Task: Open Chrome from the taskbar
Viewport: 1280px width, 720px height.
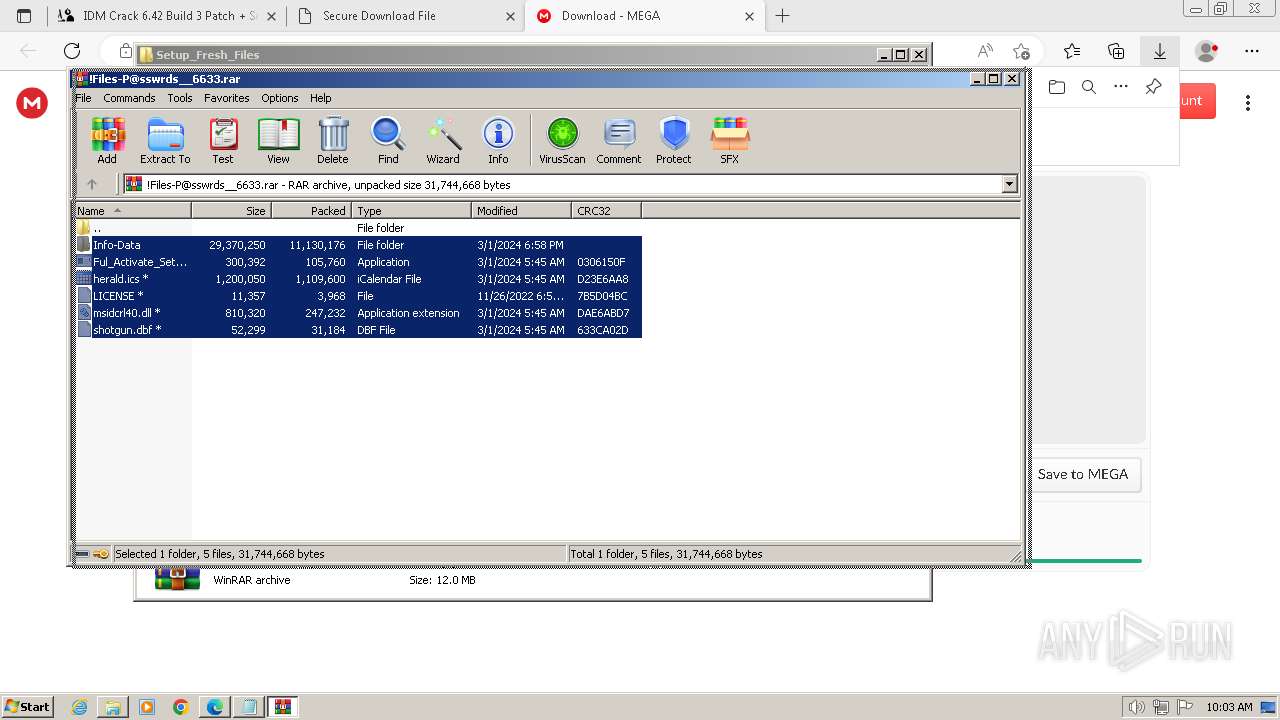Action: click(181, 707)
